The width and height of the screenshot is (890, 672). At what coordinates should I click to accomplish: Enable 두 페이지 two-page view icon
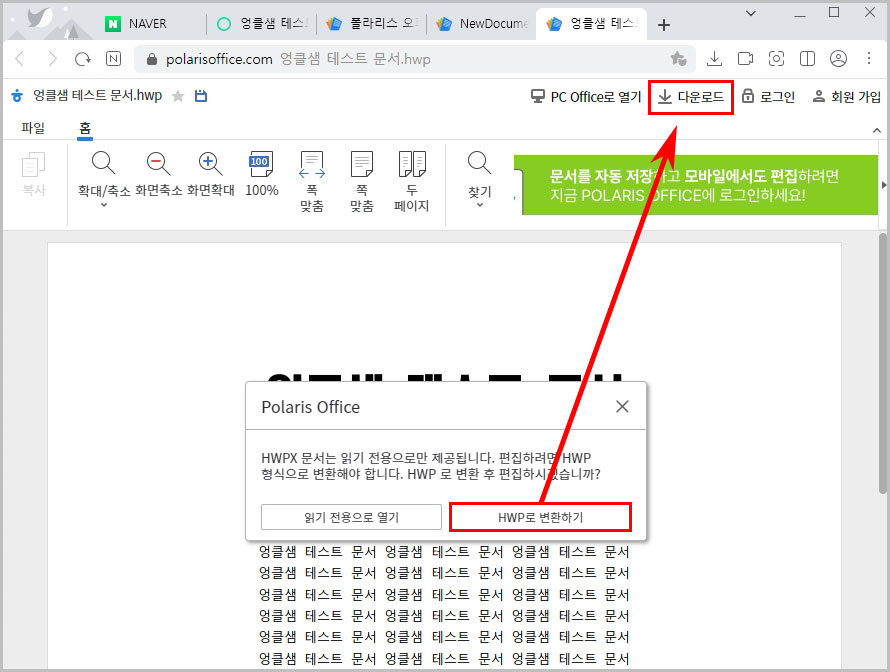pos(411,162)
